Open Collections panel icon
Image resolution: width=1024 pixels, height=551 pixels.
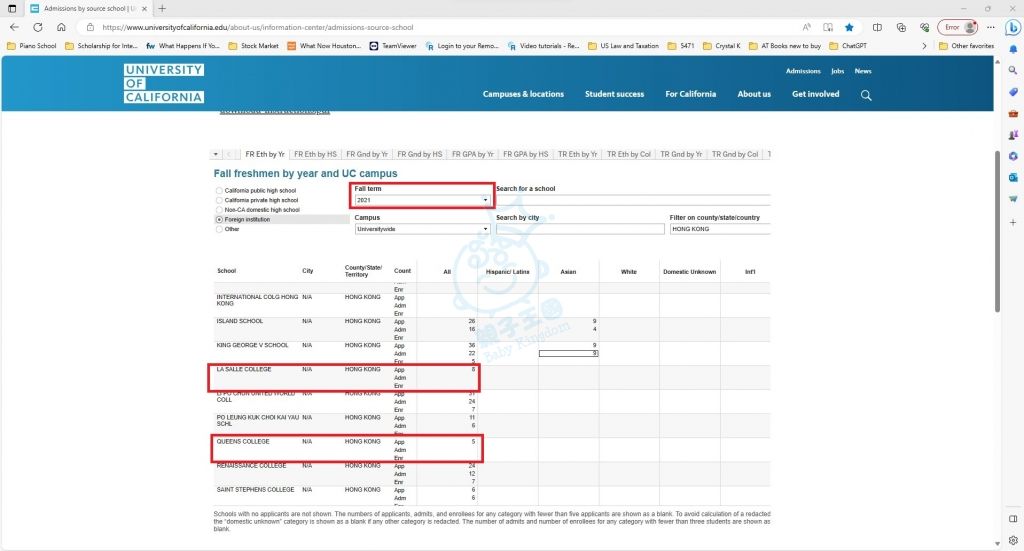[901, 27]
